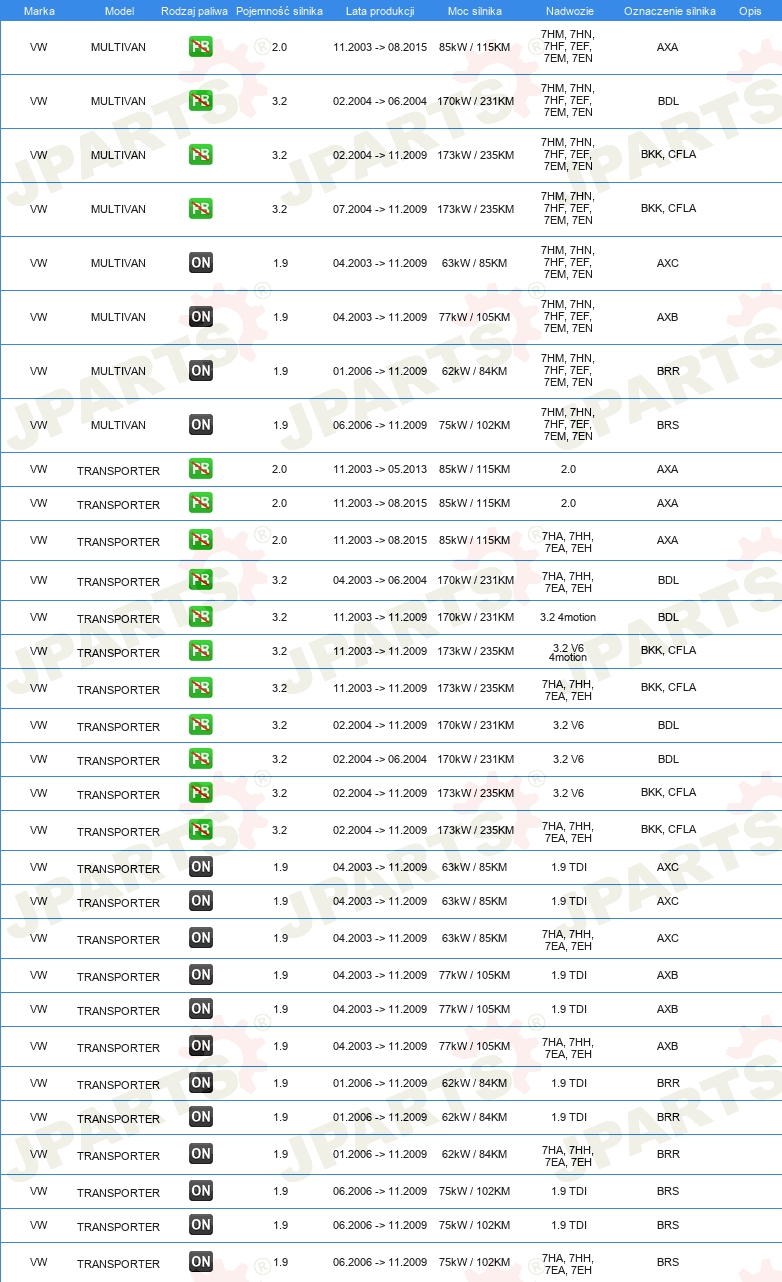
Task: Click diesel ON icon in Multivan BRS row
Action: [x=201, y=425]
